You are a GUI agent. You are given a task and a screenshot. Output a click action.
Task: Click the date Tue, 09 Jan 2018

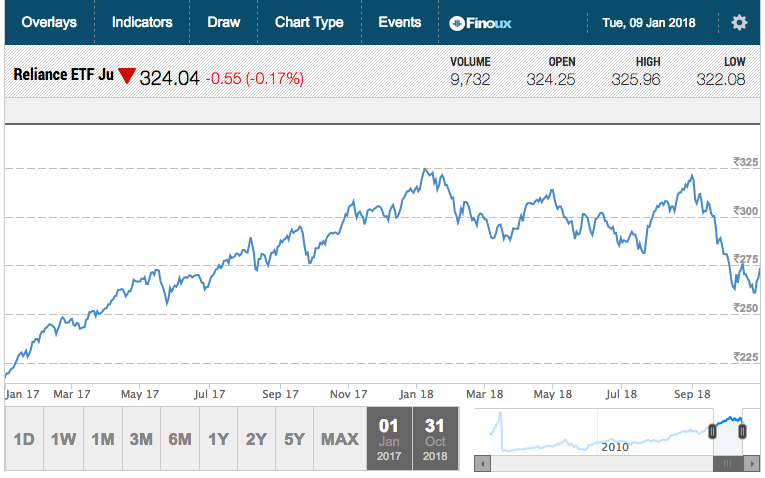649,23
